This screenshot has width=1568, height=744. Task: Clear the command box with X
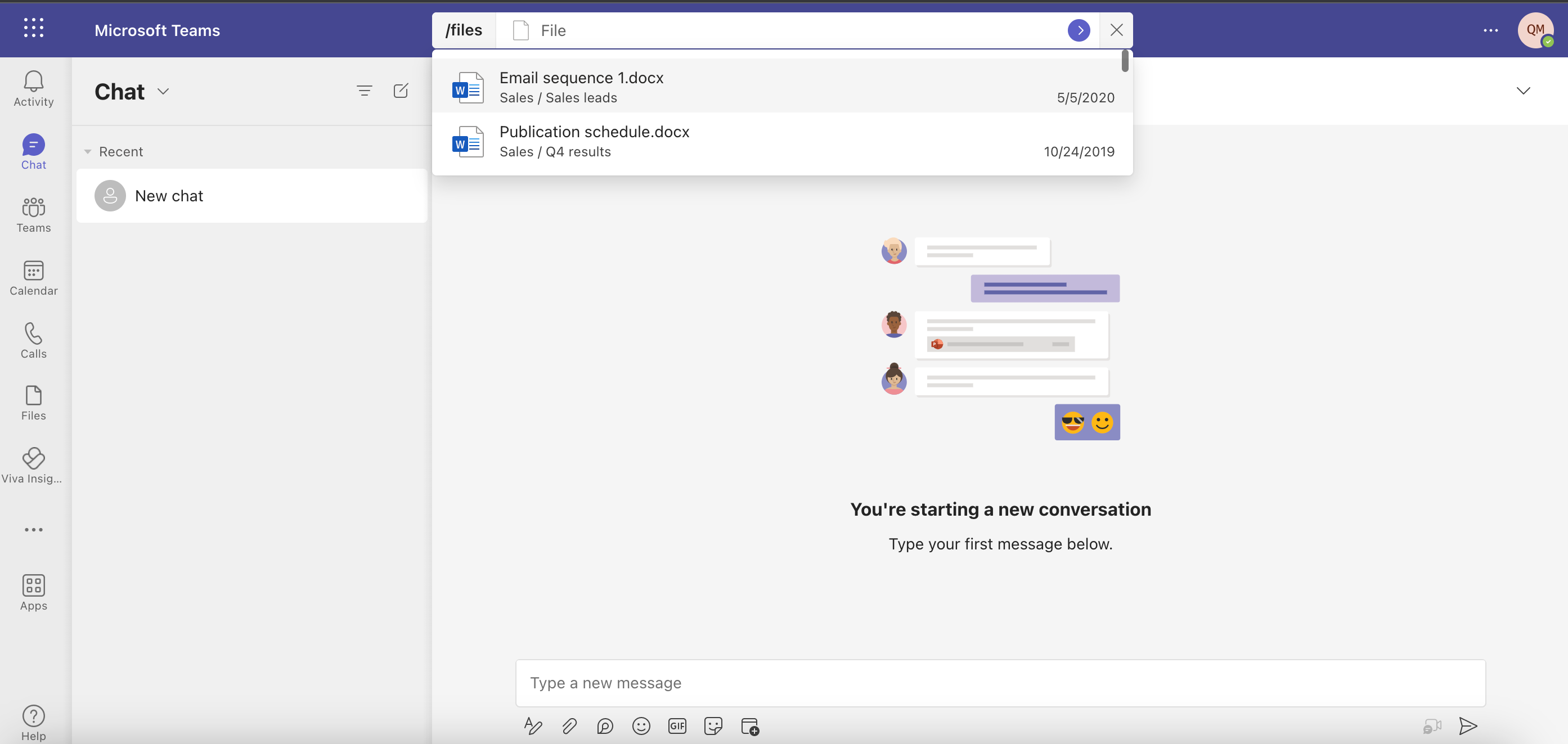coord(1116,30)
